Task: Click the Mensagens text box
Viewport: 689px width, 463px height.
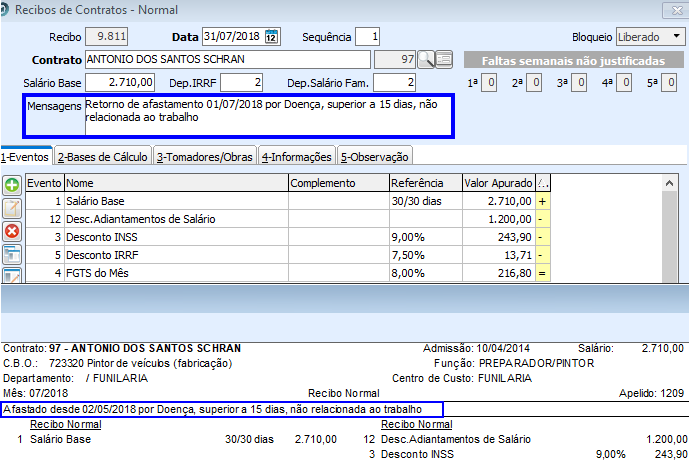Action: pos(268,116)
